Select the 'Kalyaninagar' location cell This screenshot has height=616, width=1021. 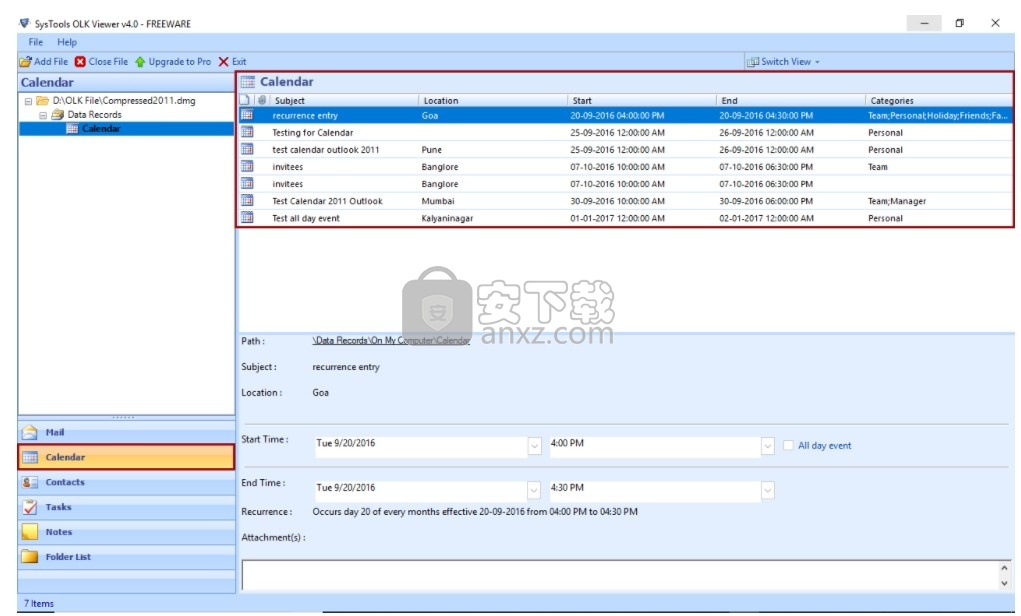(447, 218)
